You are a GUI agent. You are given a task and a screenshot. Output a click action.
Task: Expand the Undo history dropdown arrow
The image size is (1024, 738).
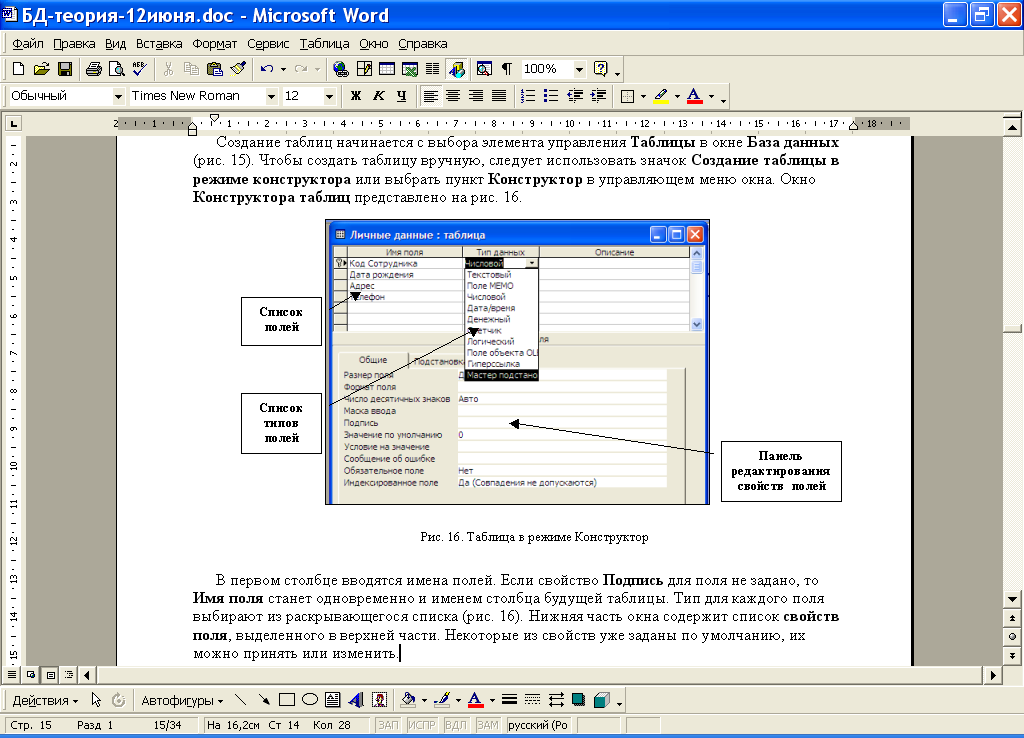click(283, 69)
